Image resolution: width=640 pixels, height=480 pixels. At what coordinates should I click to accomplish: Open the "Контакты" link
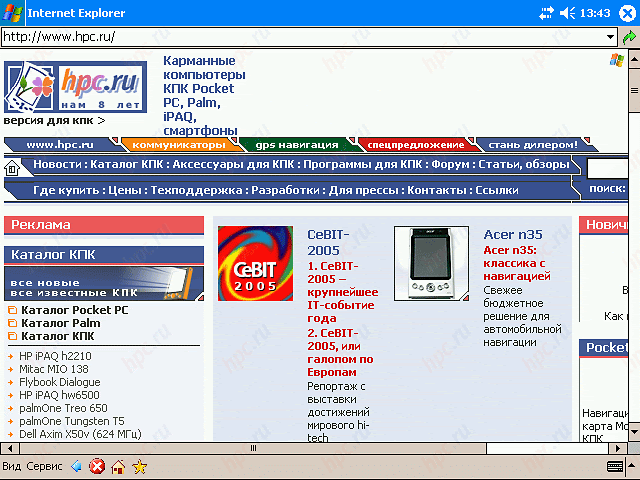click(x=437, y=190)
